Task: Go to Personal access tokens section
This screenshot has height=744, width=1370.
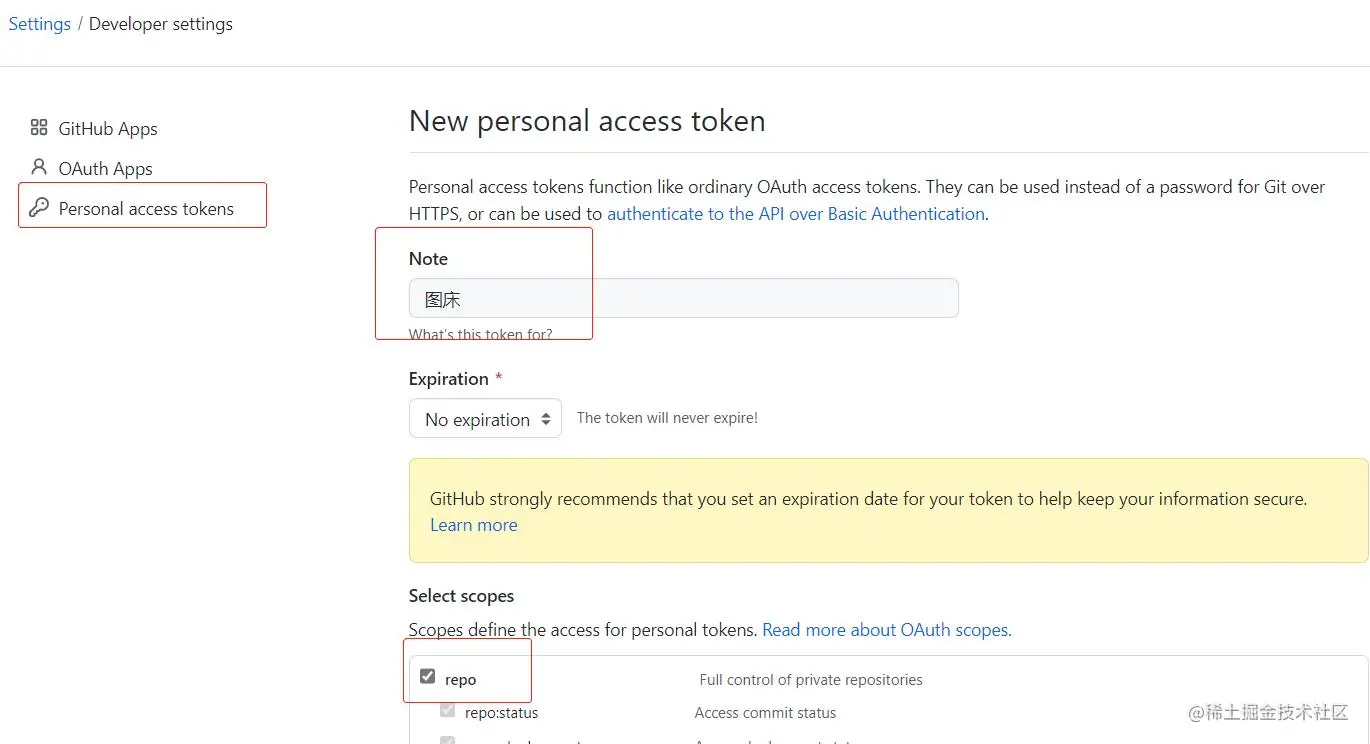Action: 146,208
